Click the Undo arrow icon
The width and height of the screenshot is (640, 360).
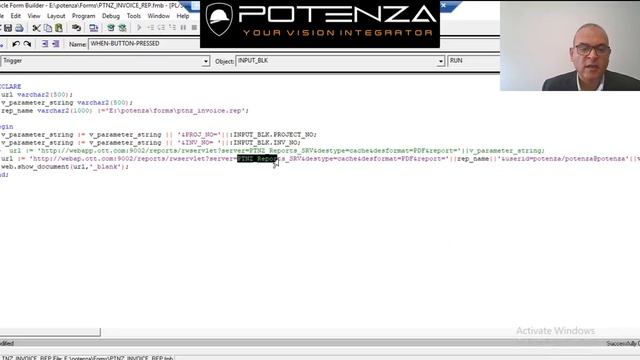(x=16, y=44)
